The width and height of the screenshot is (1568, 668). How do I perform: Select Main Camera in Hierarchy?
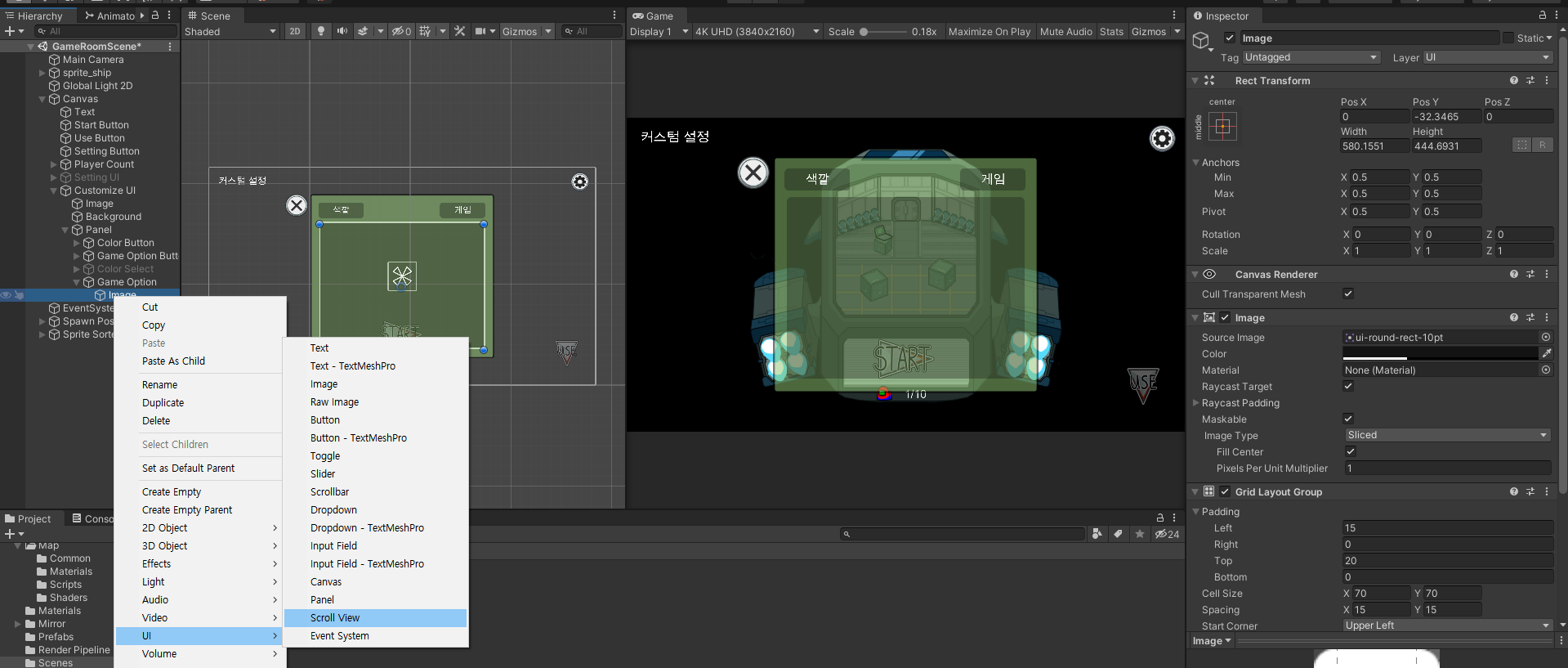click(93, 60)
